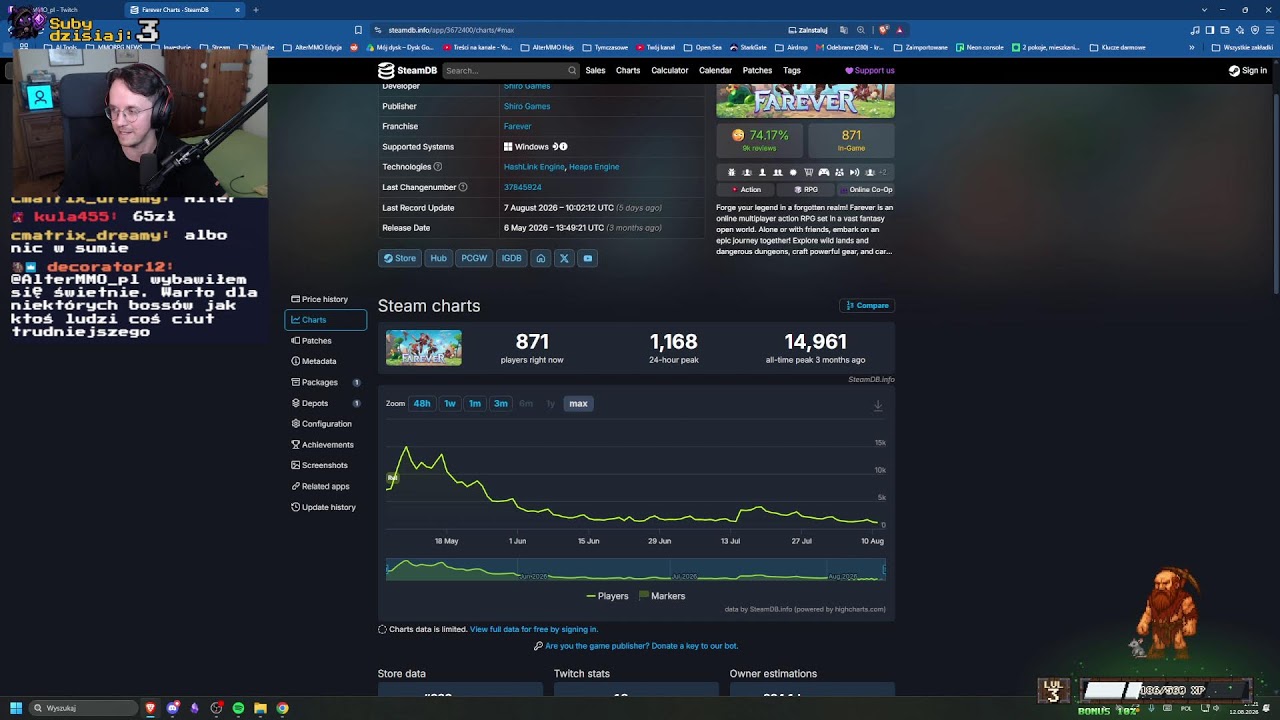
Task: Click help icon beside Technologies
Action: [438, 167]
